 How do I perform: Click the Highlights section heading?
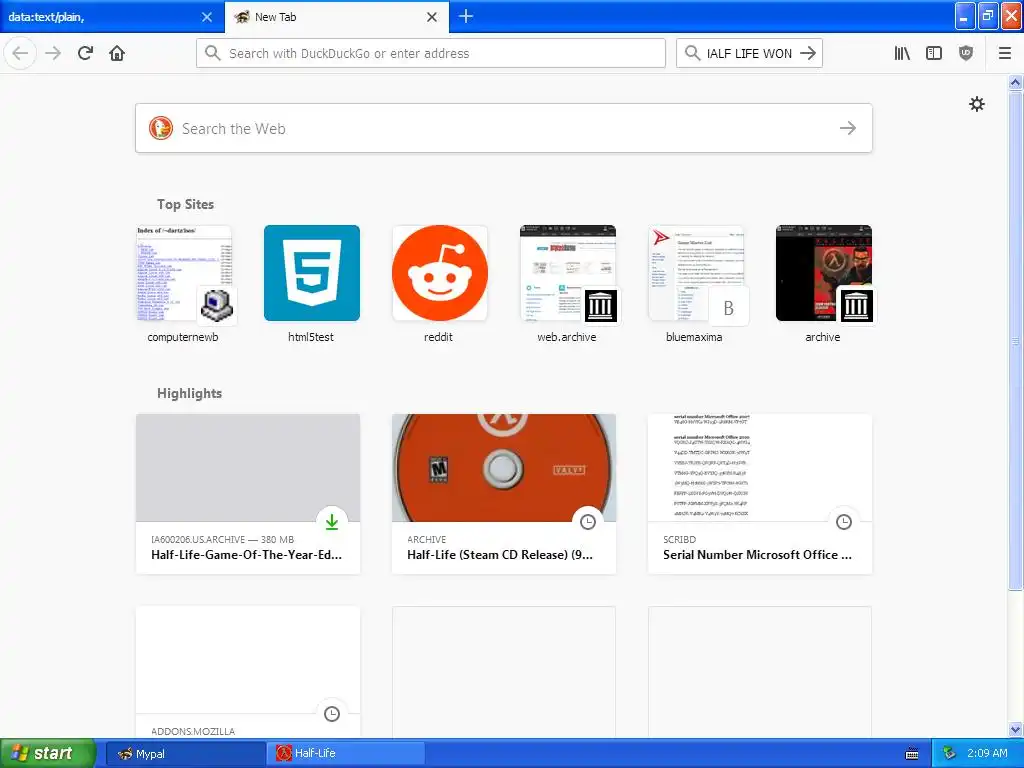pyautogui.click(x=189, y=393)
